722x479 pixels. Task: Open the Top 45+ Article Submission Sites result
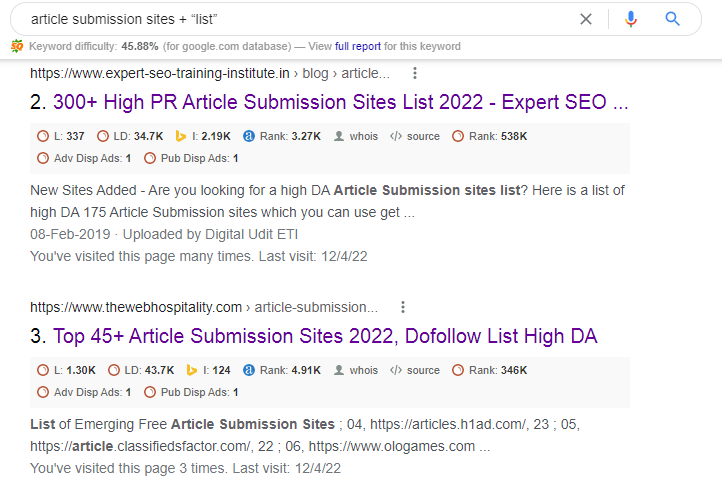[x=325, y=336]
